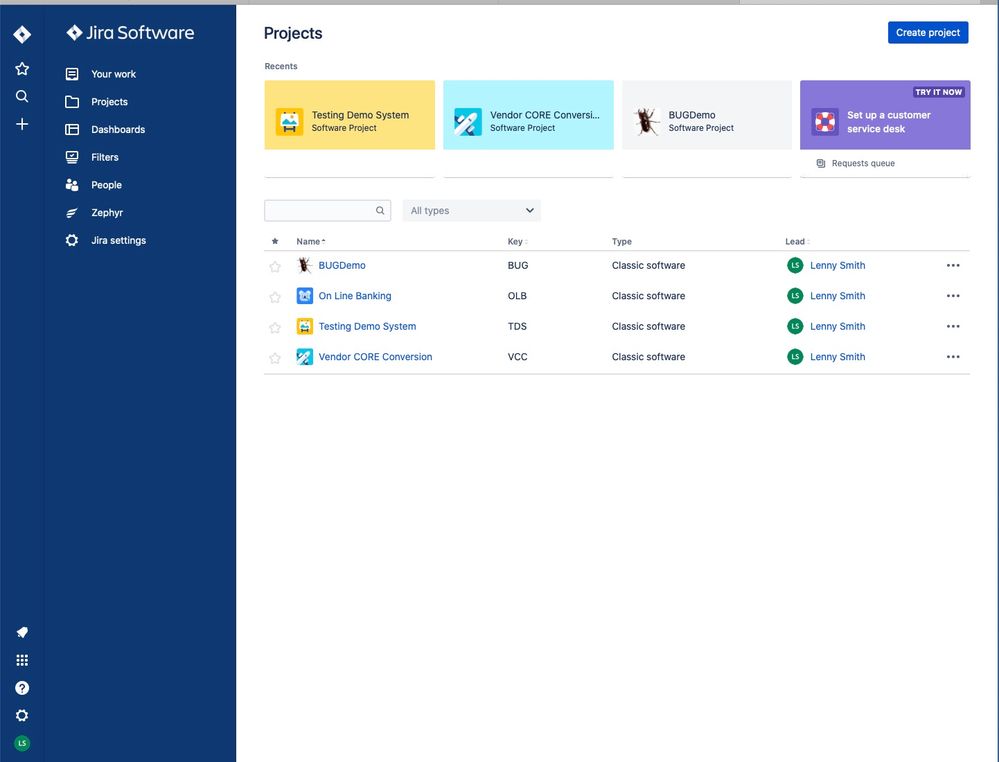The width and height of the screenshot is (999, 762).
Task: Sort the table by the Name column
Action: pyautogui.click(x=310, y=241)
